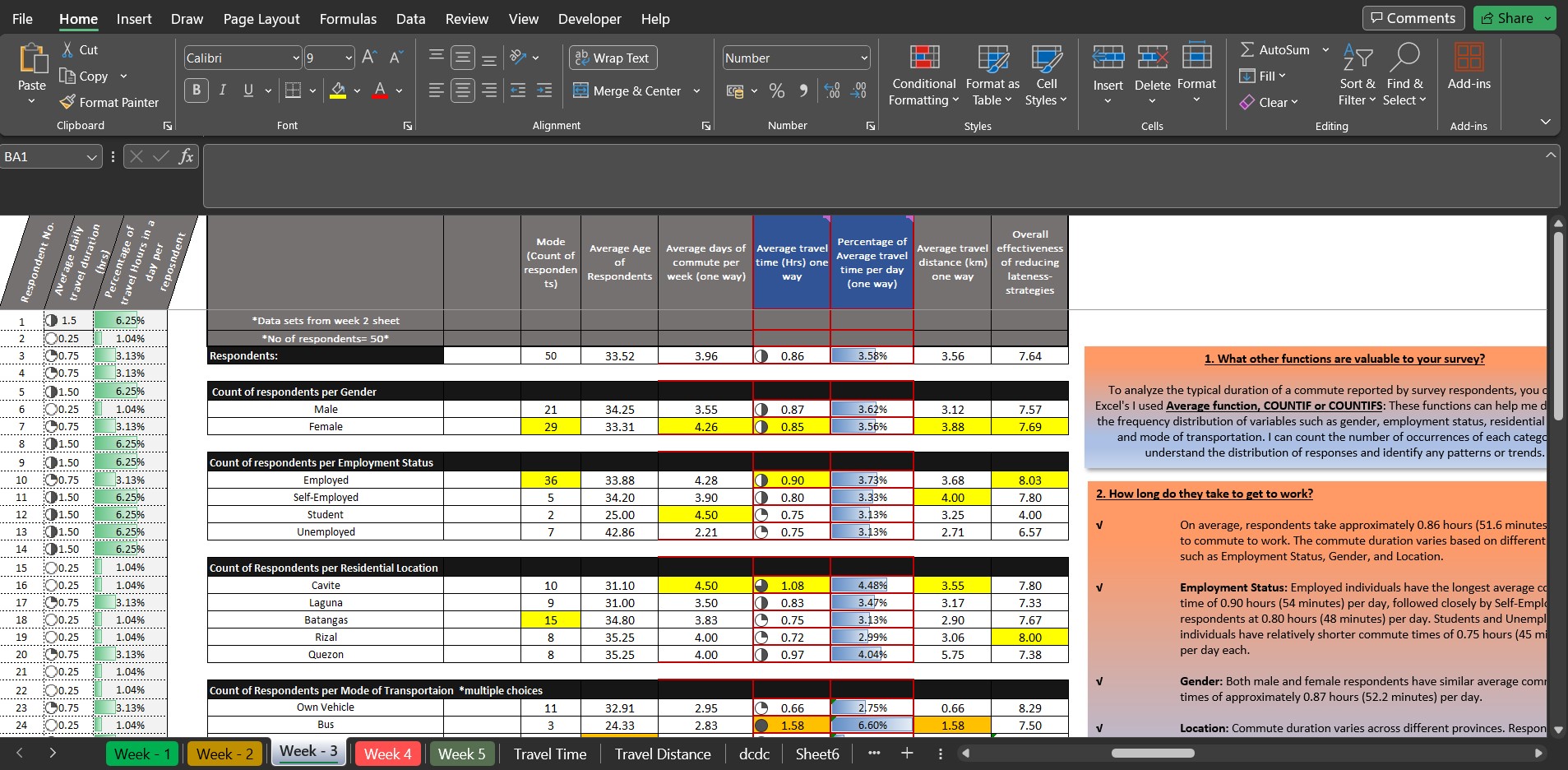Click the Insert Function fx icon

pos(187,156)
